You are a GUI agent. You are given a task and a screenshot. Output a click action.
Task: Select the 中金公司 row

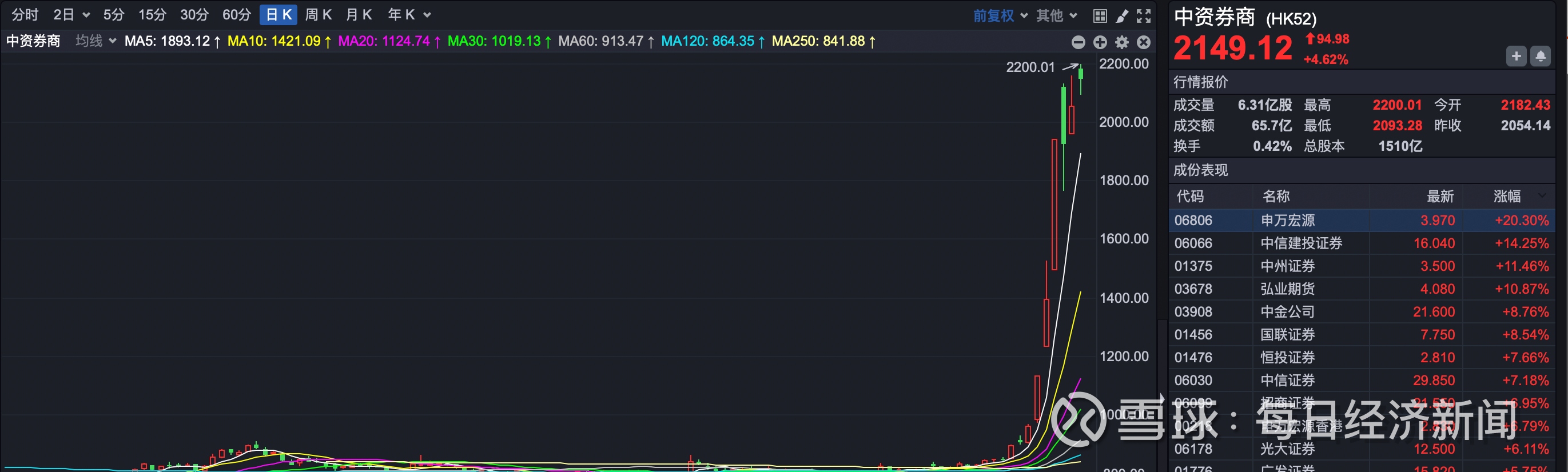[x=1362, y=312]
